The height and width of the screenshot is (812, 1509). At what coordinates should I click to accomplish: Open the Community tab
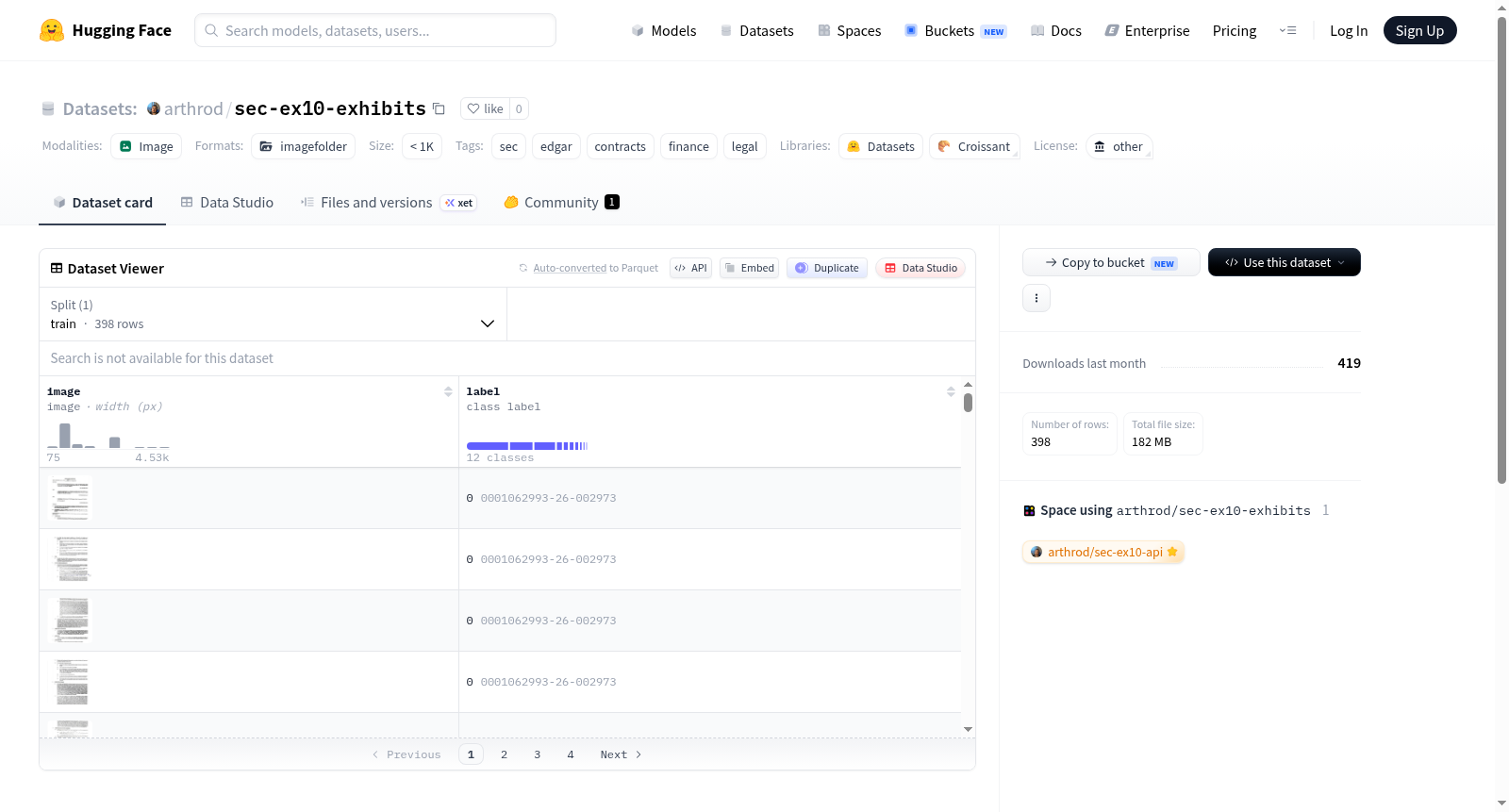[561, 202]
